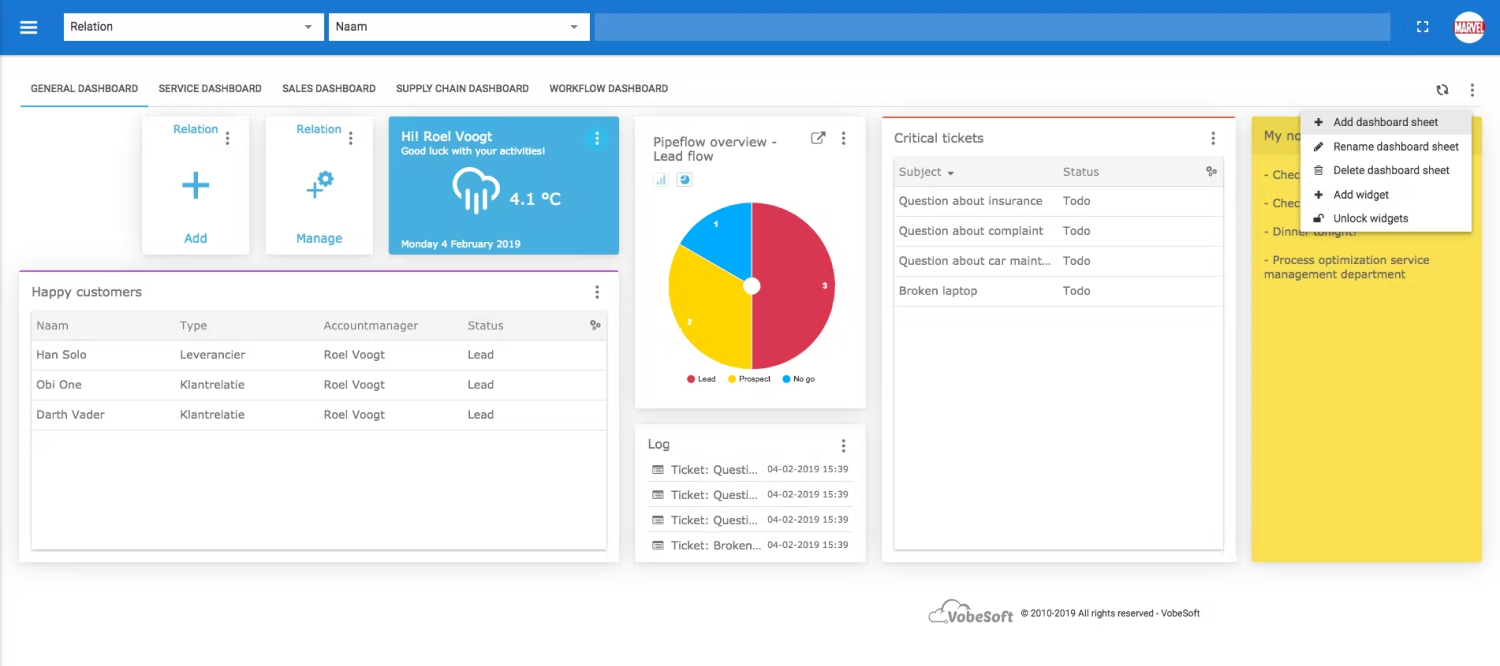The image size is (1500, 666).
Task: Expand the Relation dropdown in top bar
Action: (x=194, y=27)
